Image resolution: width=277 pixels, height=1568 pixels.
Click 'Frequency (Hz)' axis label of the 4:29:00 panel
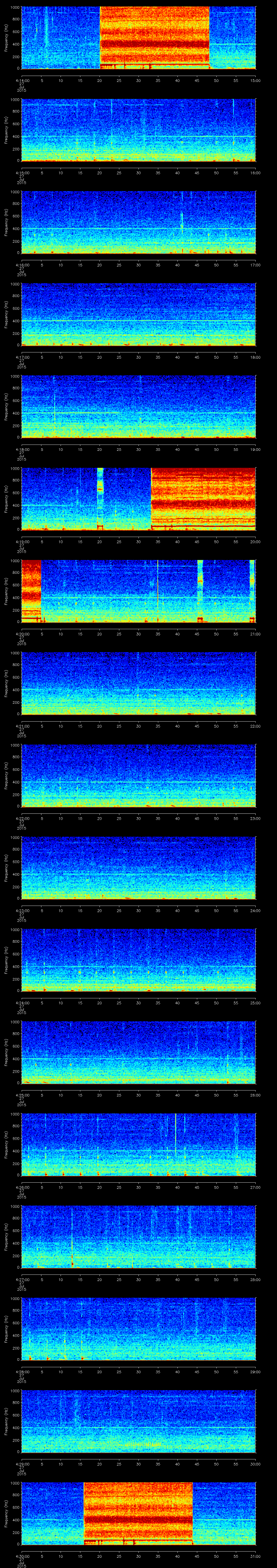pos(6,1422)
